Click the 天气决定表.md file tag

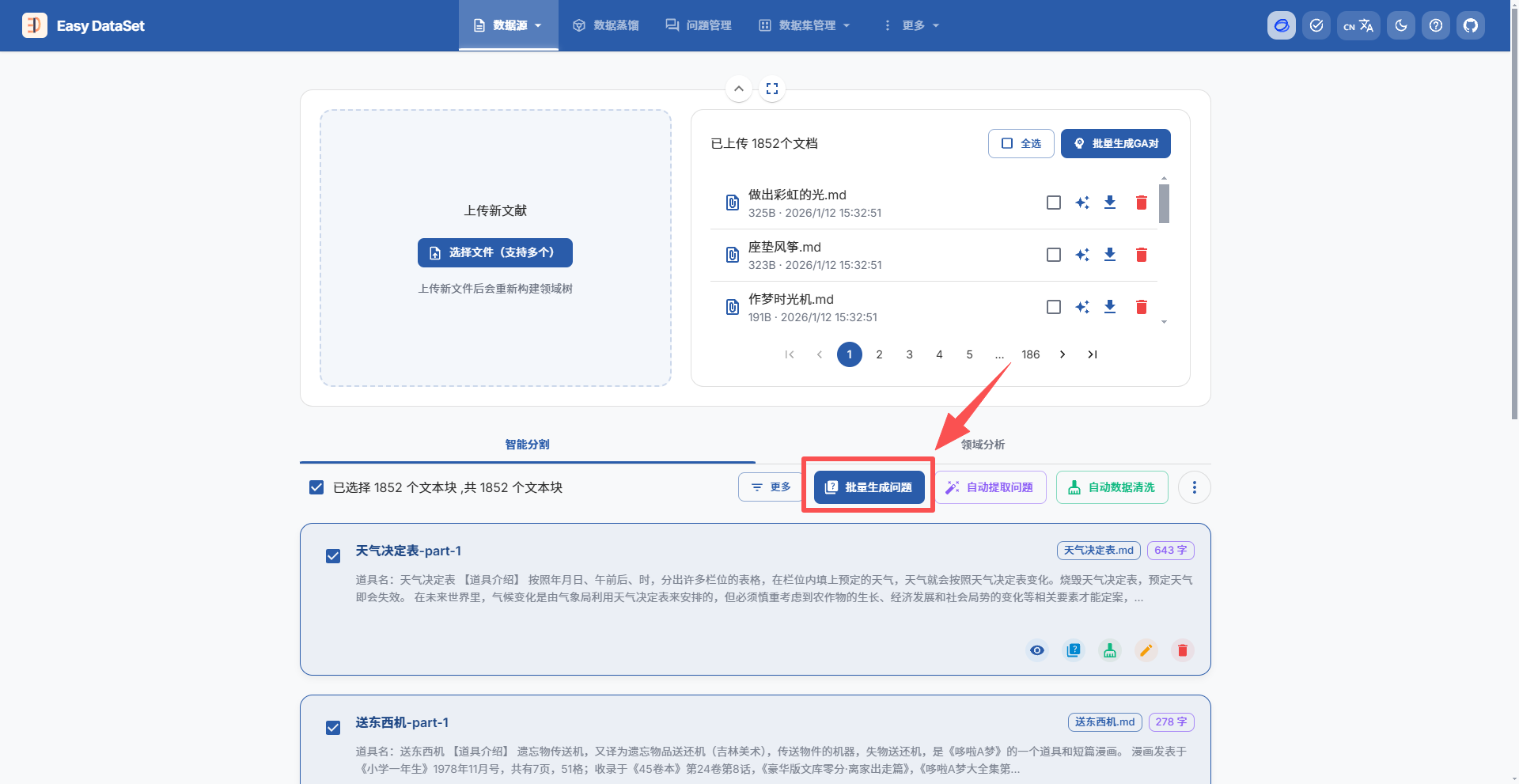pyautogui.click(x=1099, y=551)
